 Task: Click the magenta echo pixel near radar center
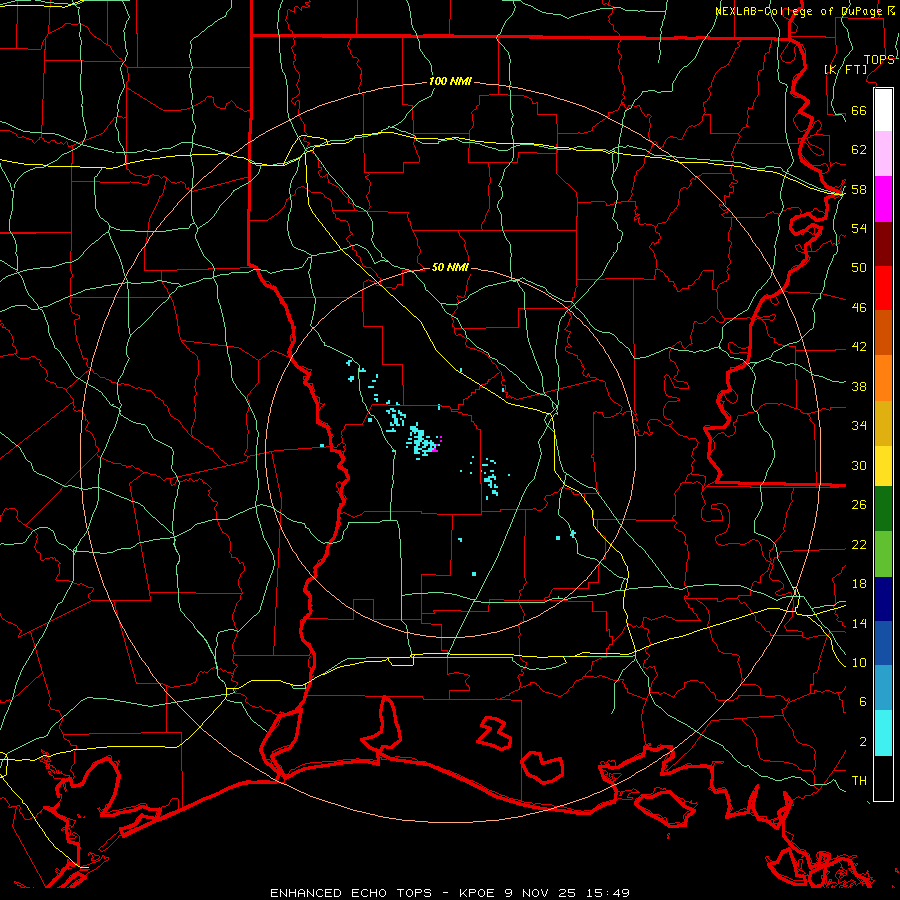pos(436,449)
